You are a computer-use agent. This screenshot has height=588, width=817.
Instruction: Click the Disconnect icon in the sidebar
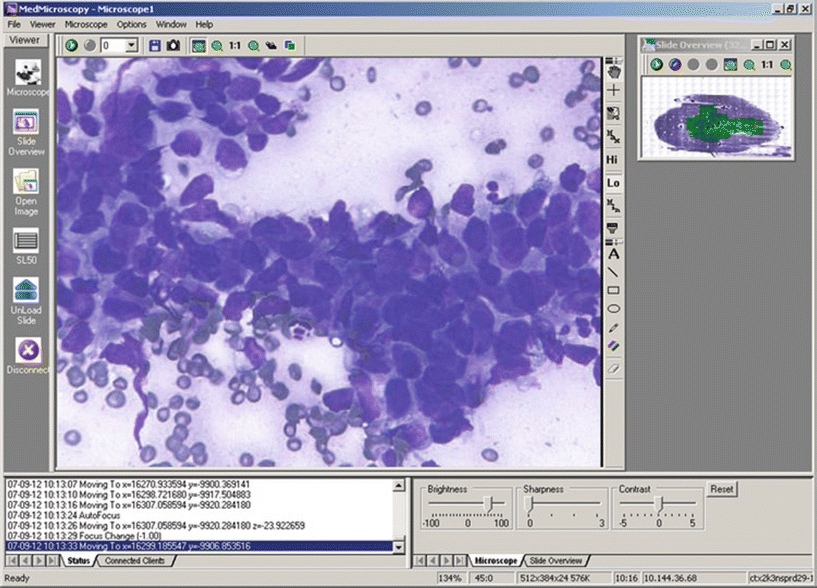[26, 356]
